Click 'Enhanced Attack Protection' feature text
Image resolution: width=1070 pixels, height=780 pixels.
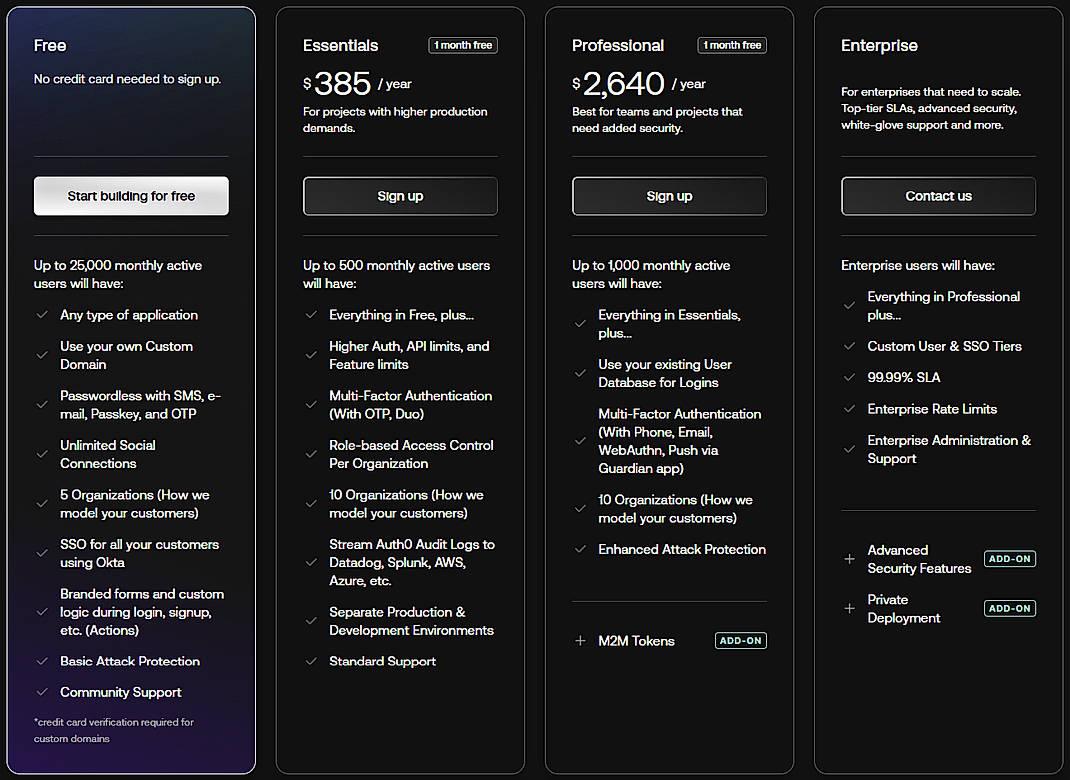682,549
